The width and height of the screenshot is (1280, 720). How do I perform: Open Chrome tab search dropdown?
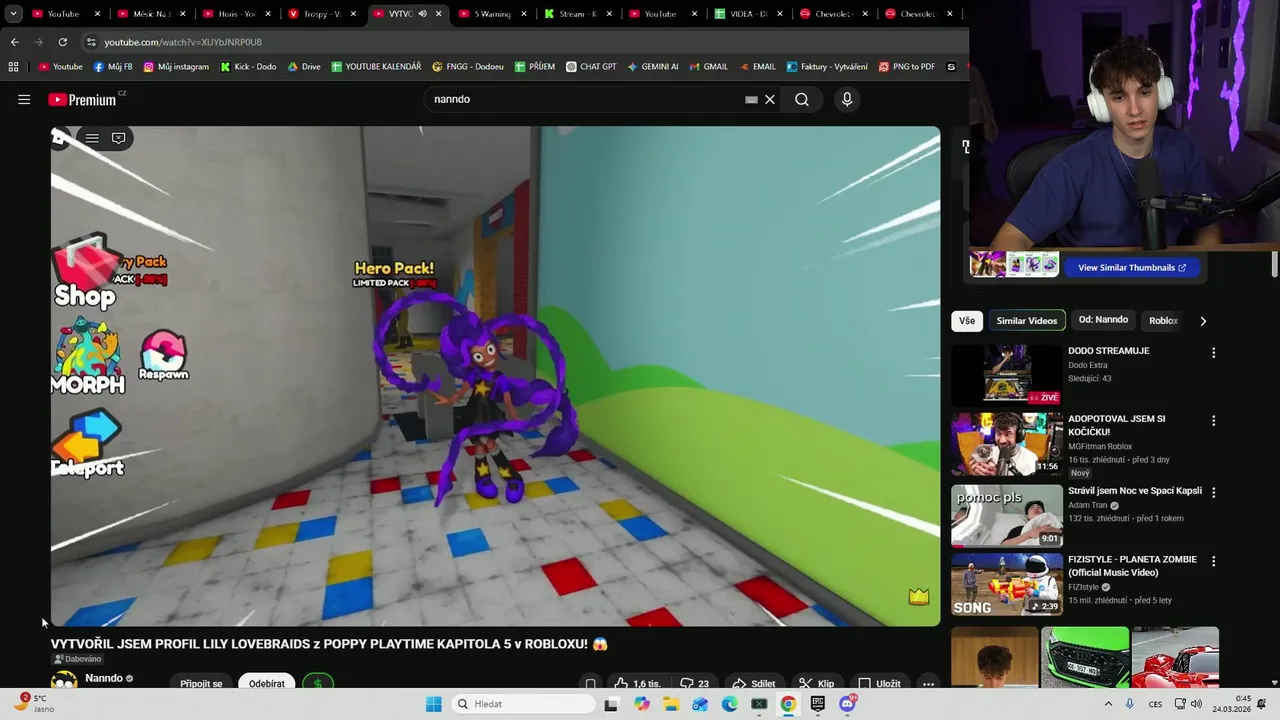13,14
